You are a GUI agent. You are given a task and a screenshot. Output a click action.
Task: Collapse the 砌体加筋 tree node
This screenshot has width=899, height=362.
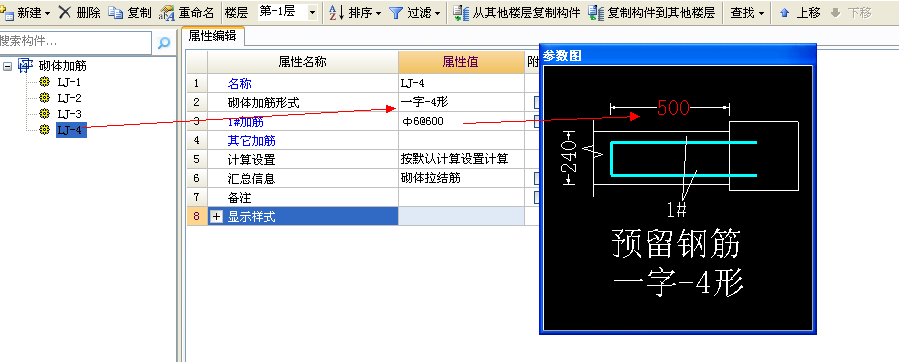click(7, 66)
